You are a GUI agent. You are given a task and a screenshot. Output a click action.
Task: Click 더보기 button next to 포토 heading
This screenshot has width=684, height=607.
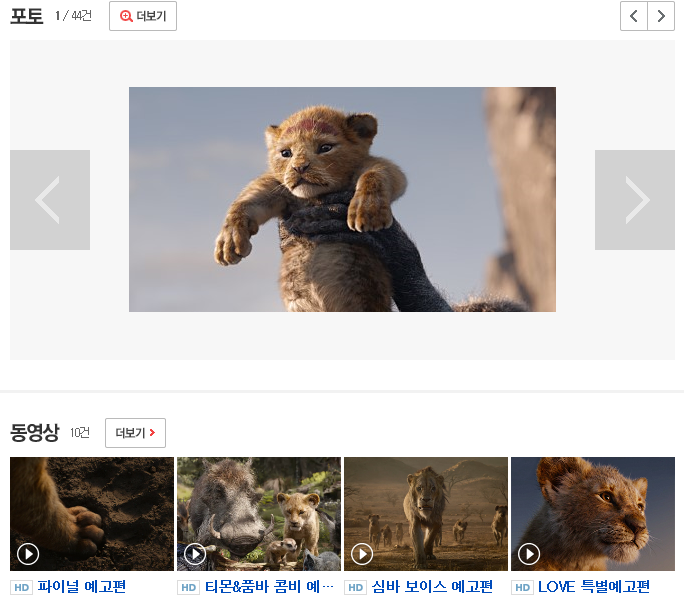[143, 16]
